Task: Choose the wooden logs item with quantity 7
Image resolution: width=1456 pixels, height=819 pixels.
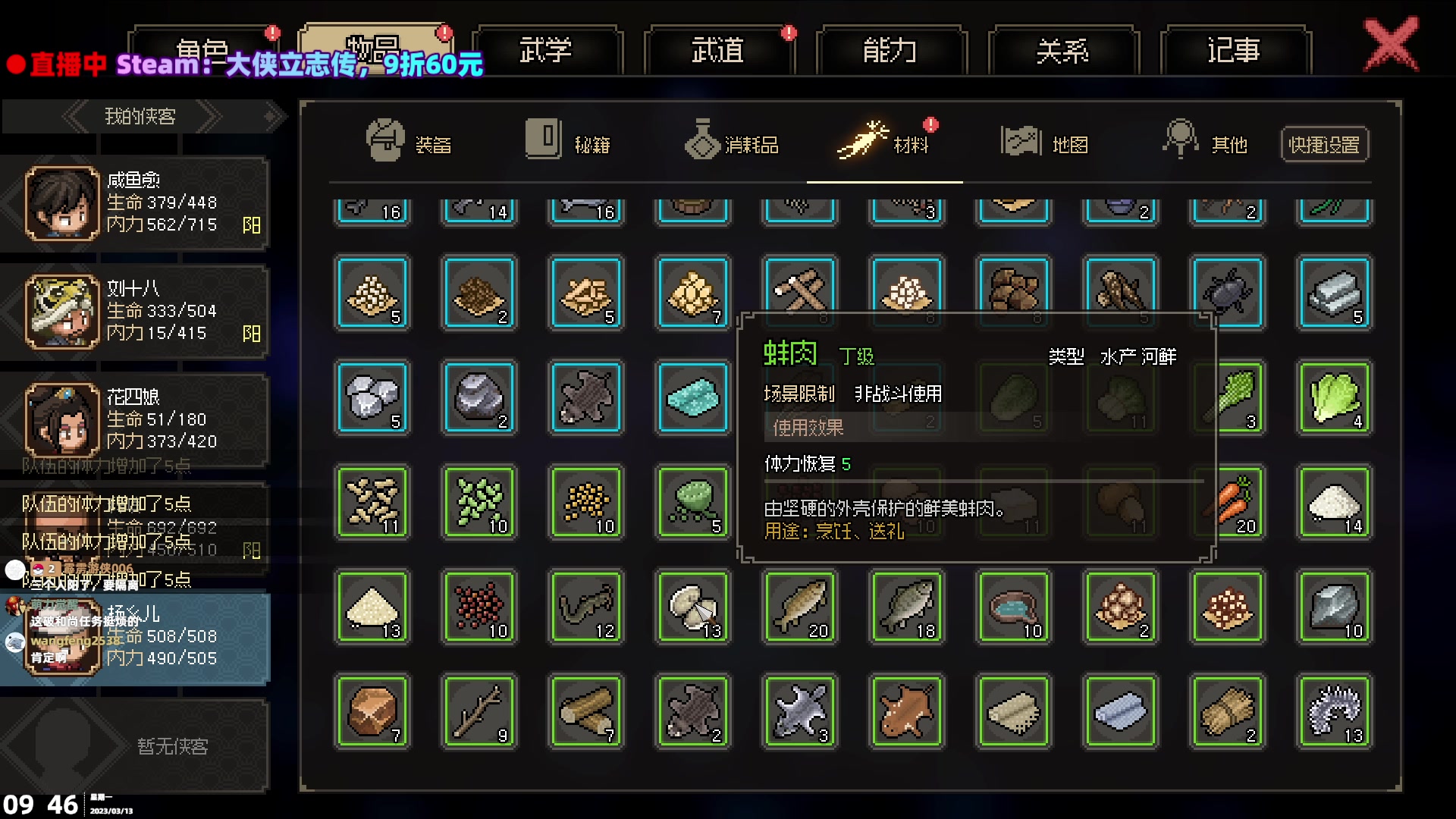Action: [586, 711]
